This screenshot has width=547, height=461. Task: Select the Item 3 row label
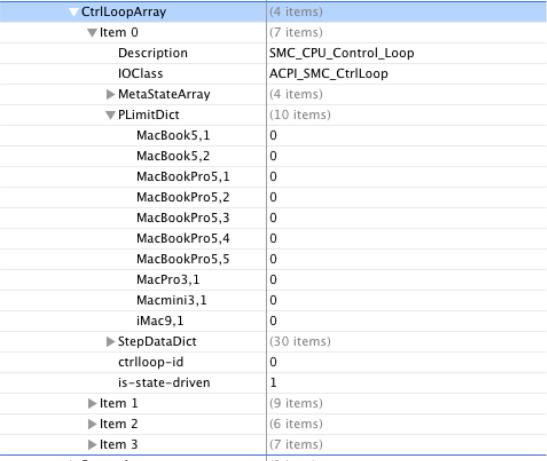119,445
